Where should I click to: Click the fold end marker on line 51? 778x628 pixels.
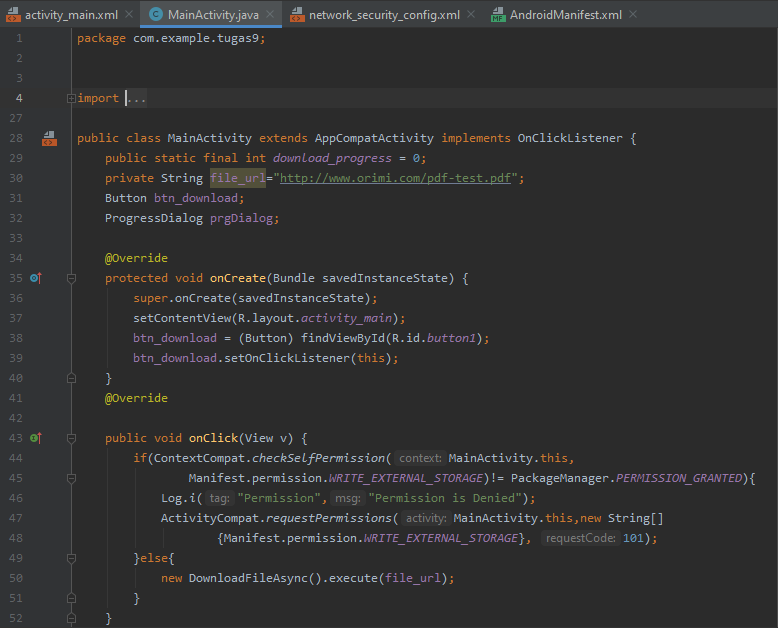(71, 598)
